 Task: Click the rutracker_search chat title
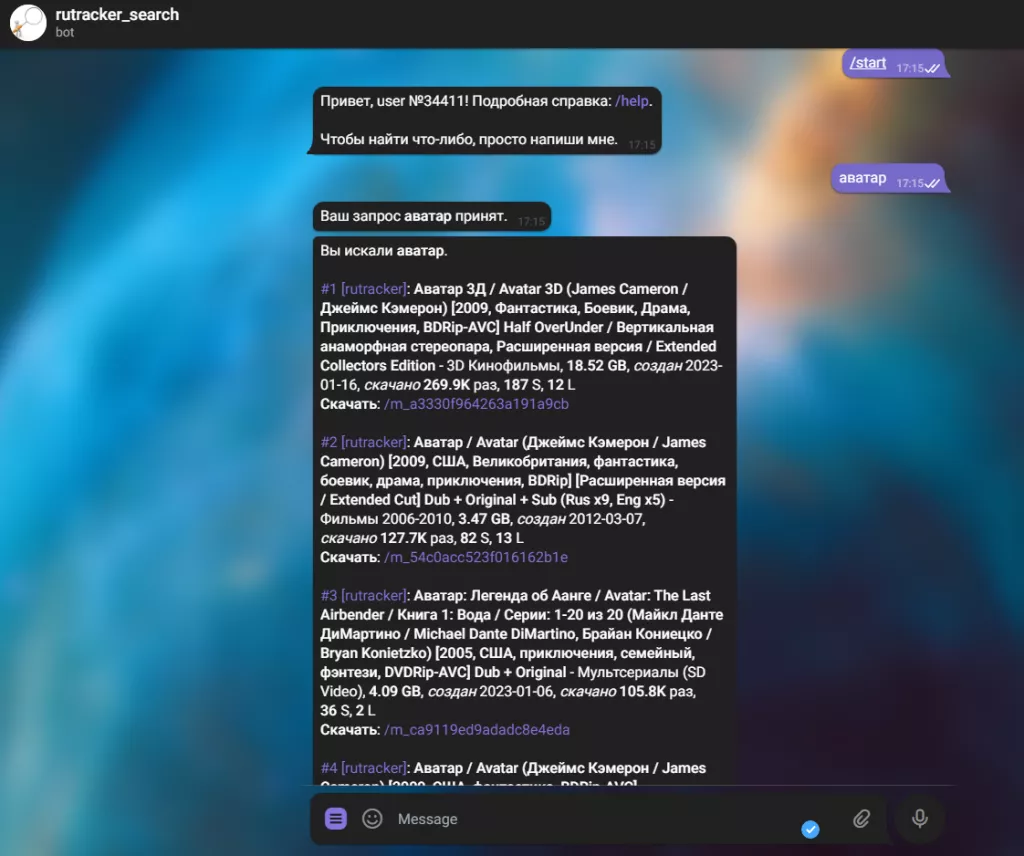click(x=117, y=14)
